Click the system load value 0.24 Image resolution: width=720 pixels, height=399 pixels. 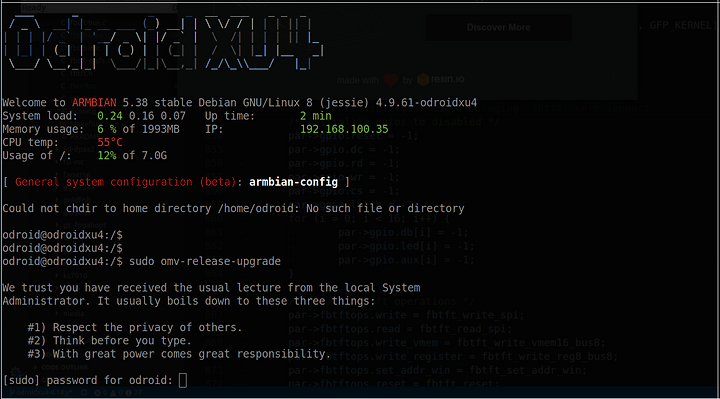(x=110, y=116)
